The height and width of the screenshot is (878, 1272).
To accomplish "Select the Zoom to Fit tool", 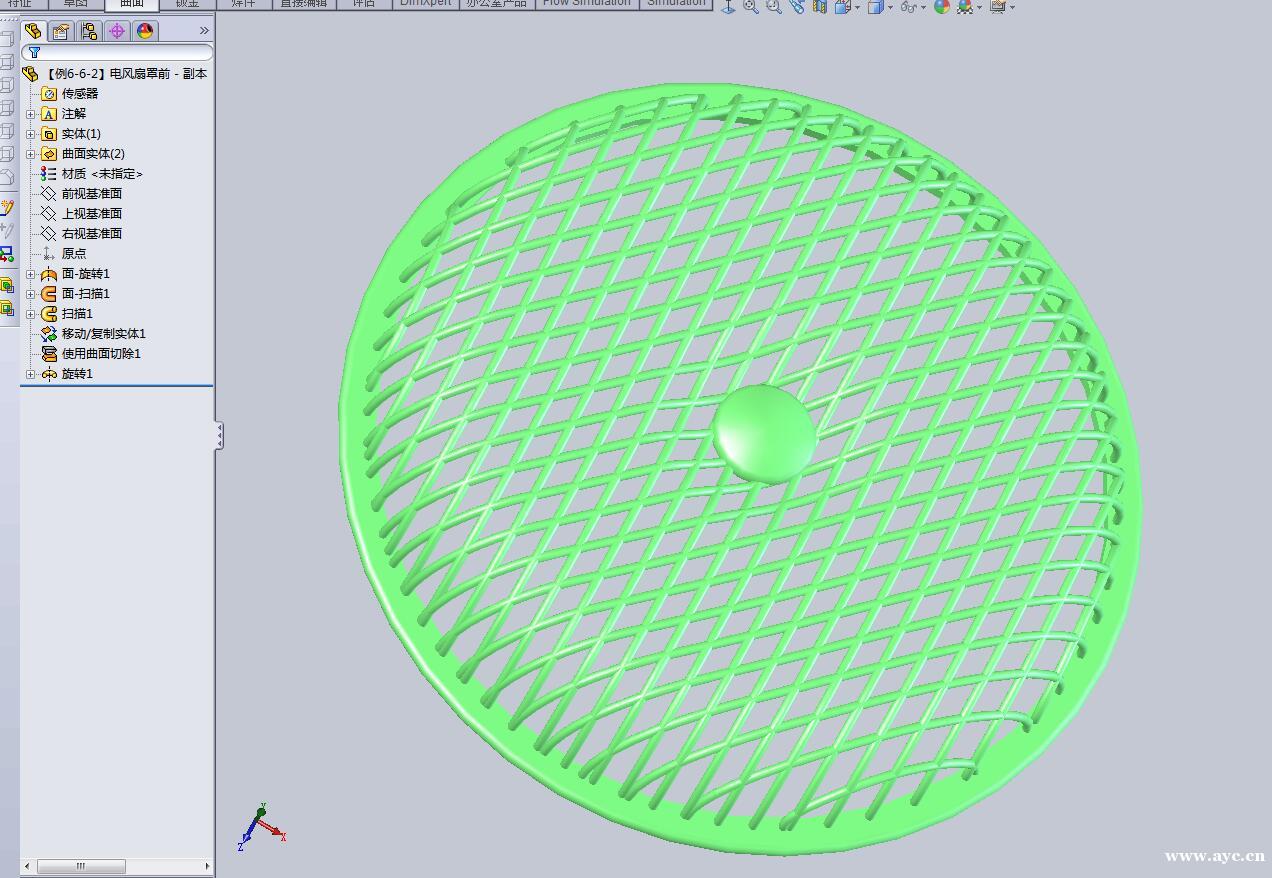I will pos(748,7).
